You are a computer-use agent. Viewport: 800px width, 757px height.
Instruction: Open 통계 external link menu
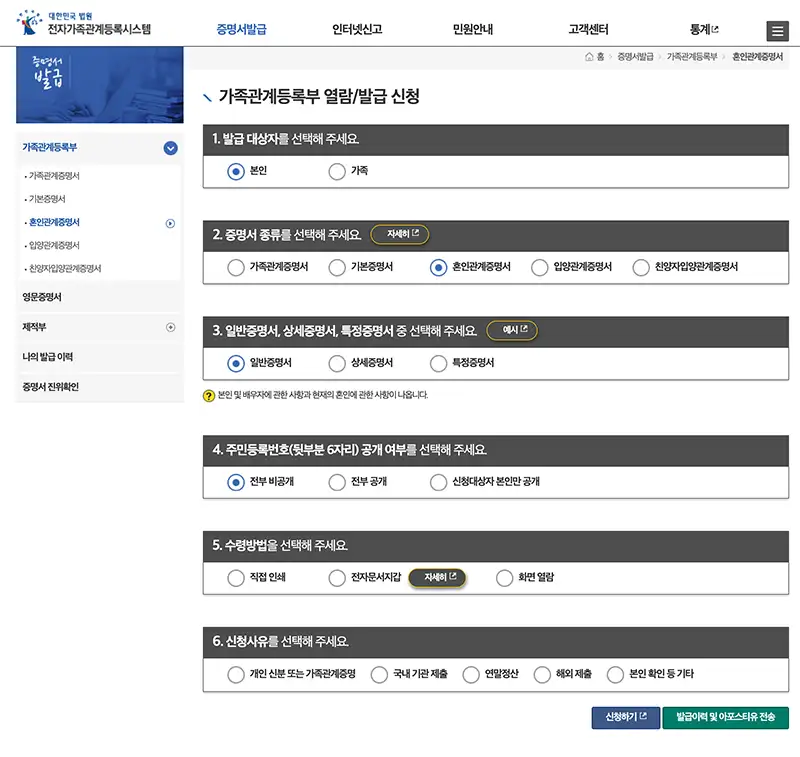coord(704,30)
